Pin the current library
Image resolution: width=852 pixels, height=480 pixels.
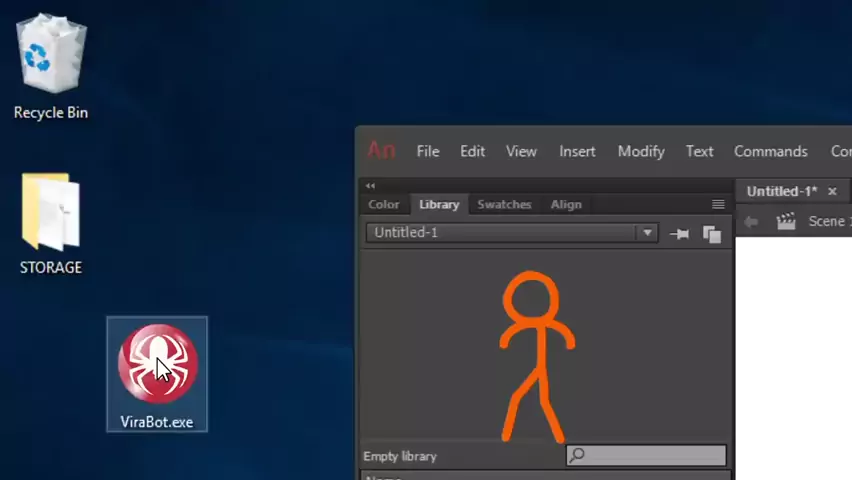679,233
